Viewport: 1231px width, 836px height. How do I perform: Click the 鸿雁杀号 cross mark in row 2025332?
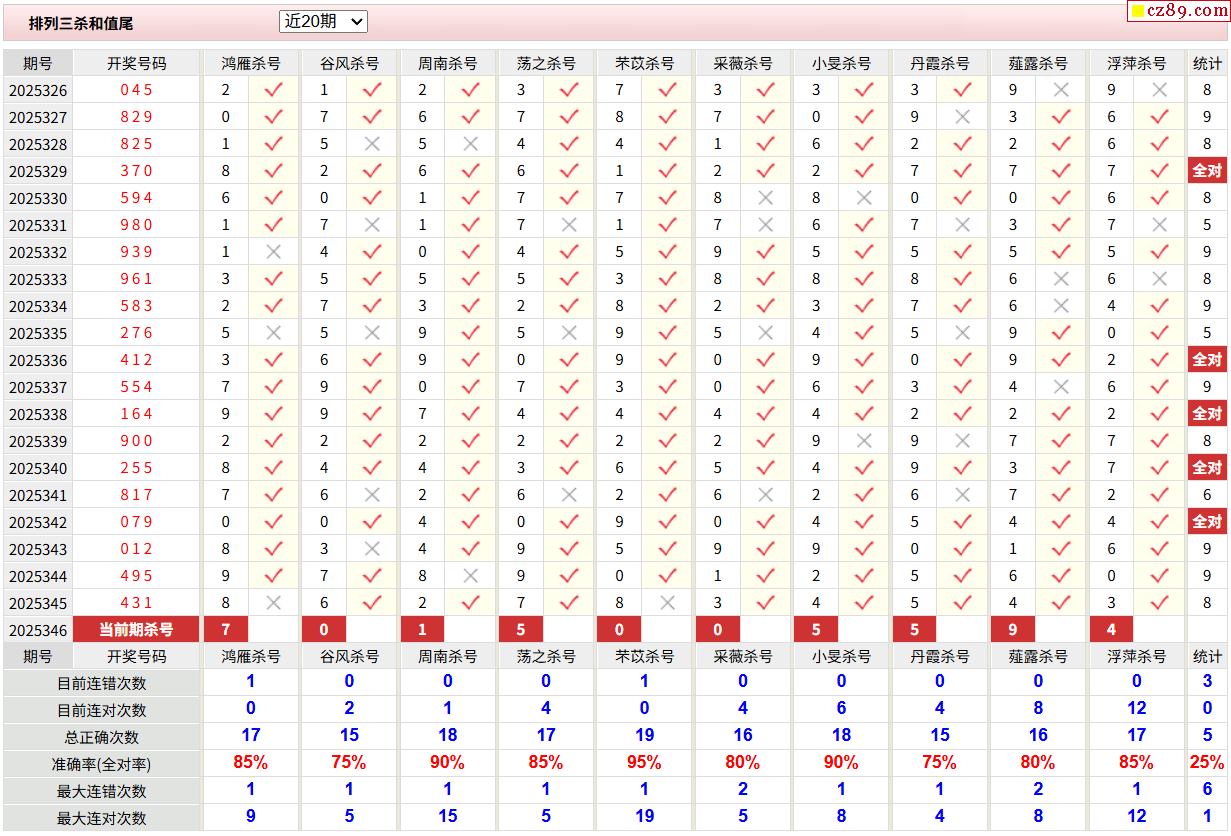273,252
